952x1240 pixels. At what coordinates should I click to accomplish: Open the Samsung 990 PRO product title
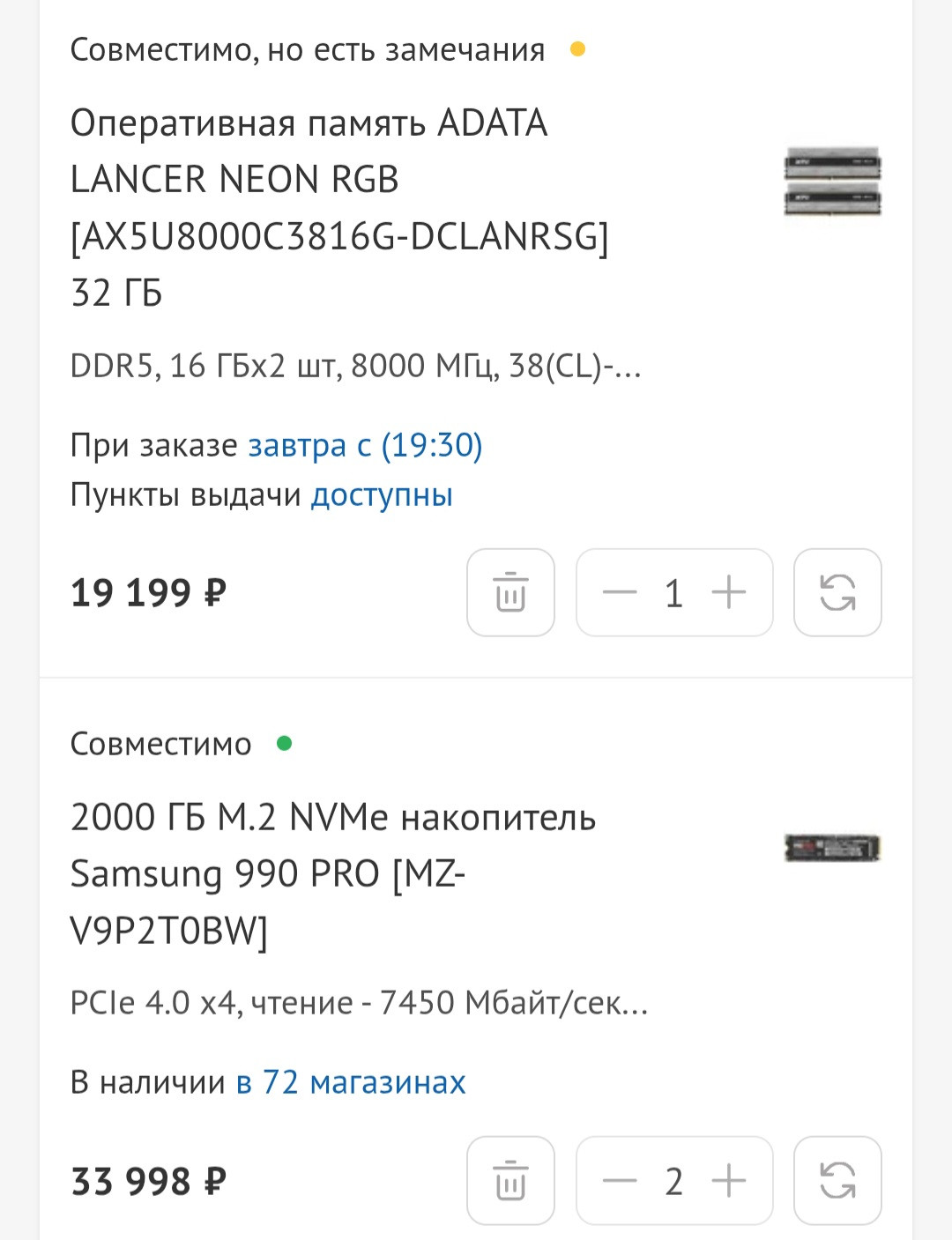tap(333, 874)
